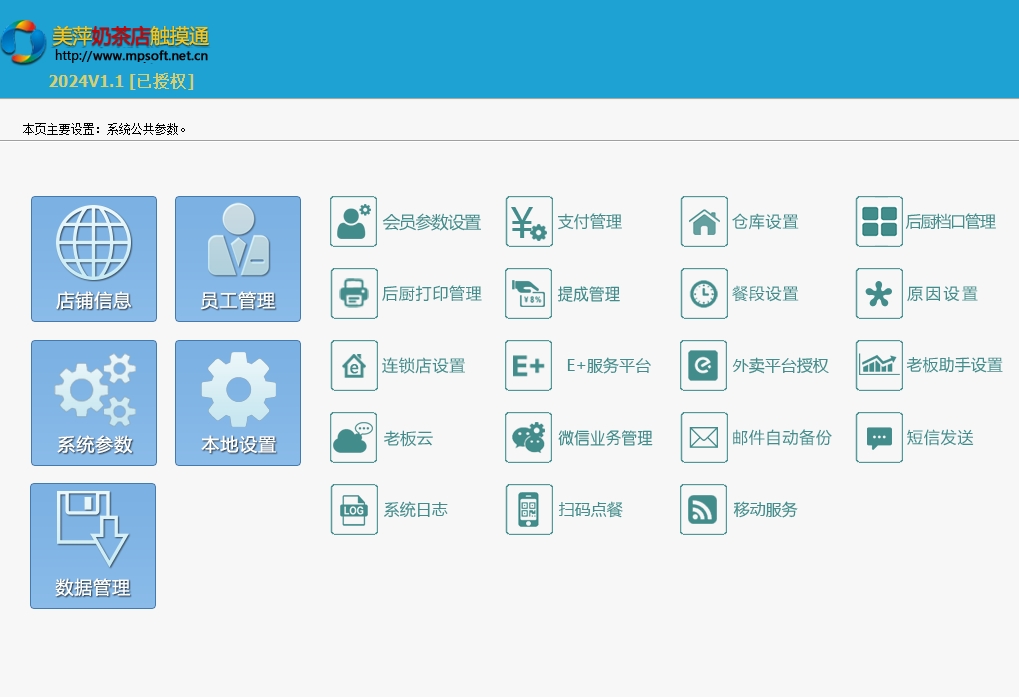The height and width of the screenshot is (697, 1019).
Task: Open the 本地设置 gear tile
Action: click(238, 403)
